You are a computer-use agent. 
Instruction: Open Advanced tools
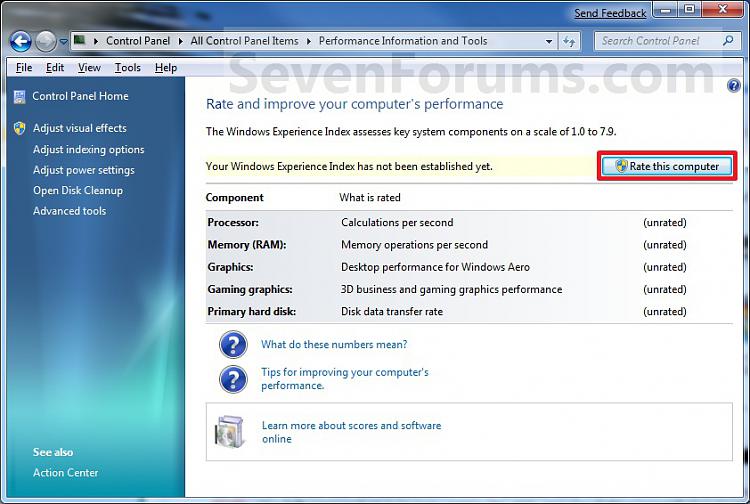point(69,211)
